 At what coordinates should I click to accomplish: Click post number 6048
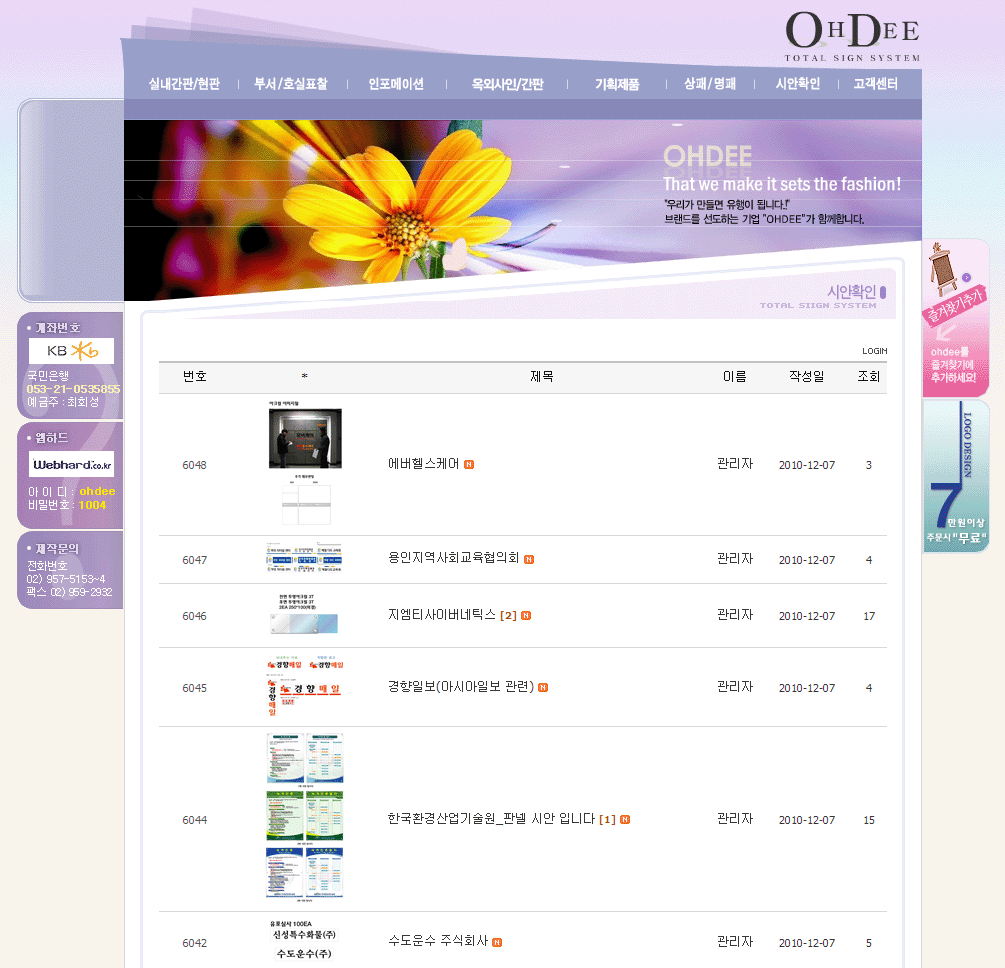pyautogui.click(x=194, y=465)
